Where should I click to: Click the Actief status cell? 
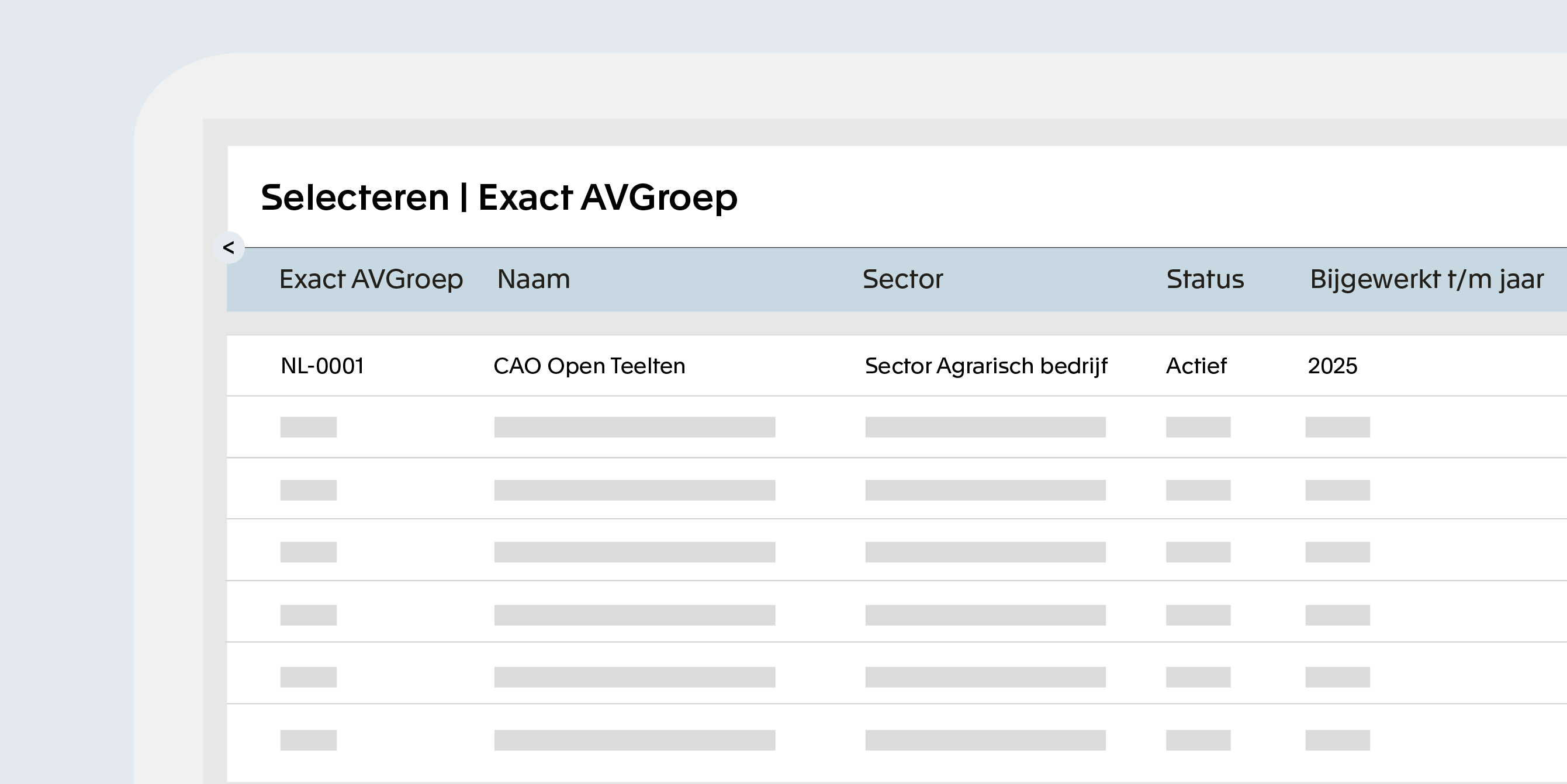point(1196,366)
